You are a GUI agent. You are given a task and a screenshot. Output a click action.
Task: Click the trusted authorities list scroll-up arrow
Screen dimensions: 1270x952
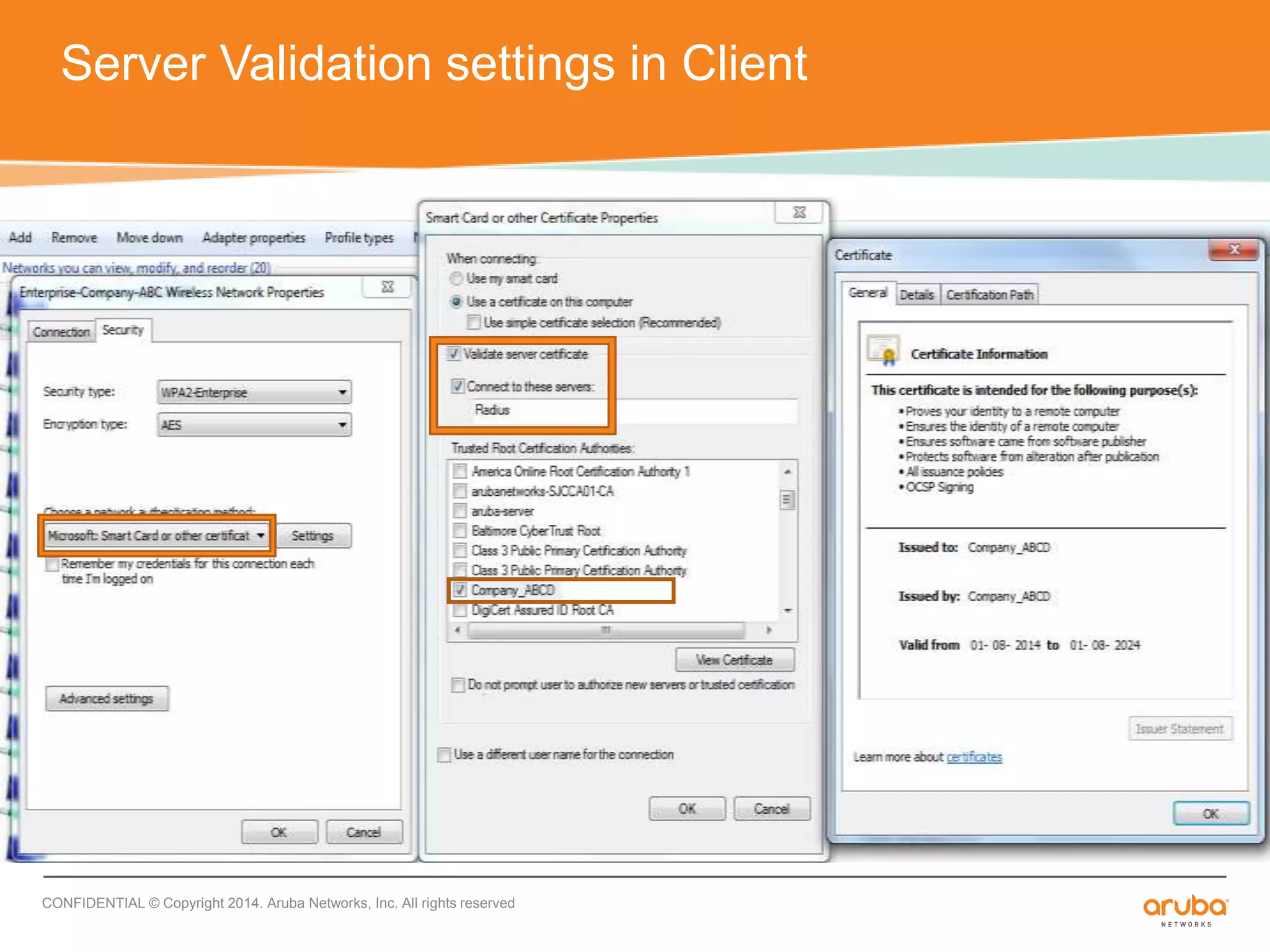pos(788,472)
